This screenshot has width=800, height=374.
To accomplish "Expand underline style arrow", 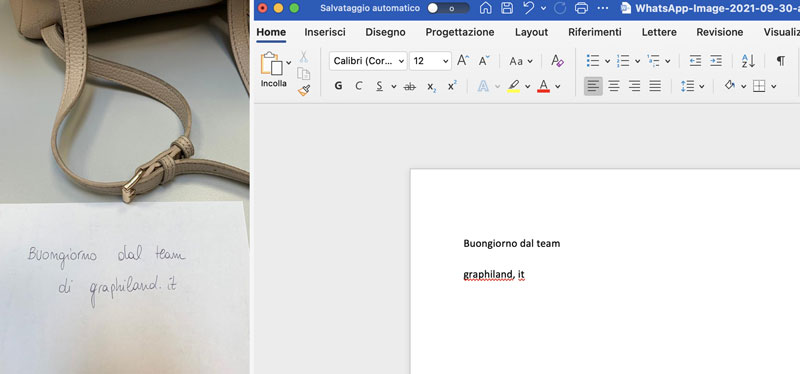I will [393, 87].
